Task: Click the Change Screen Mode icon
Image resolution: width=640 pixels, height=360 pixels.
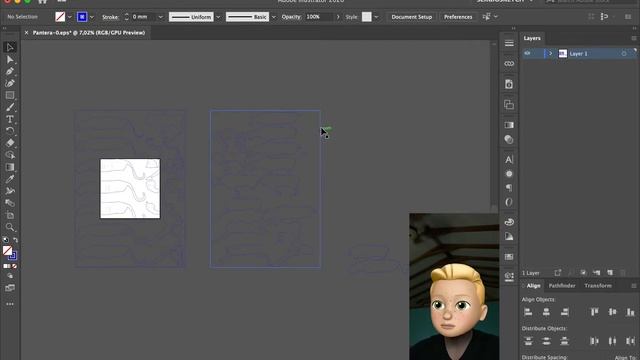Action: click(10, 288)
